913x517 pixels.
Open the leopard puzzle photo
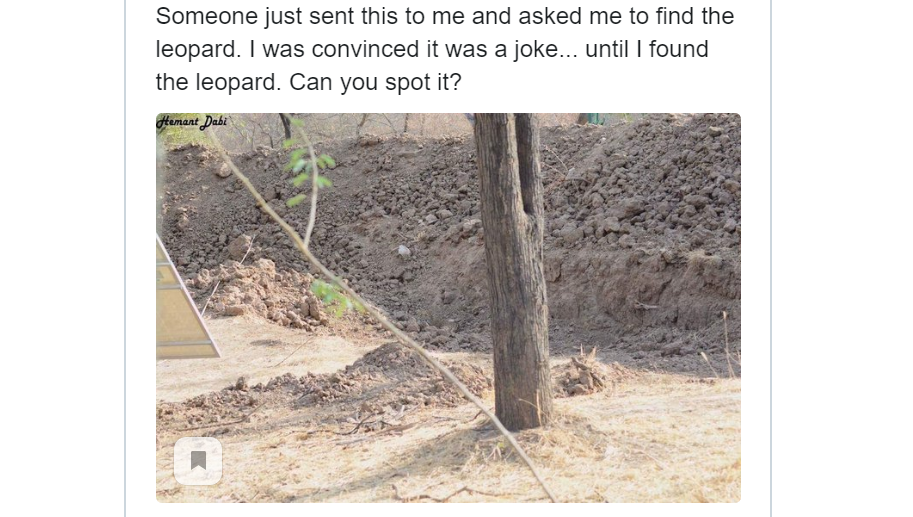point(448,307)
